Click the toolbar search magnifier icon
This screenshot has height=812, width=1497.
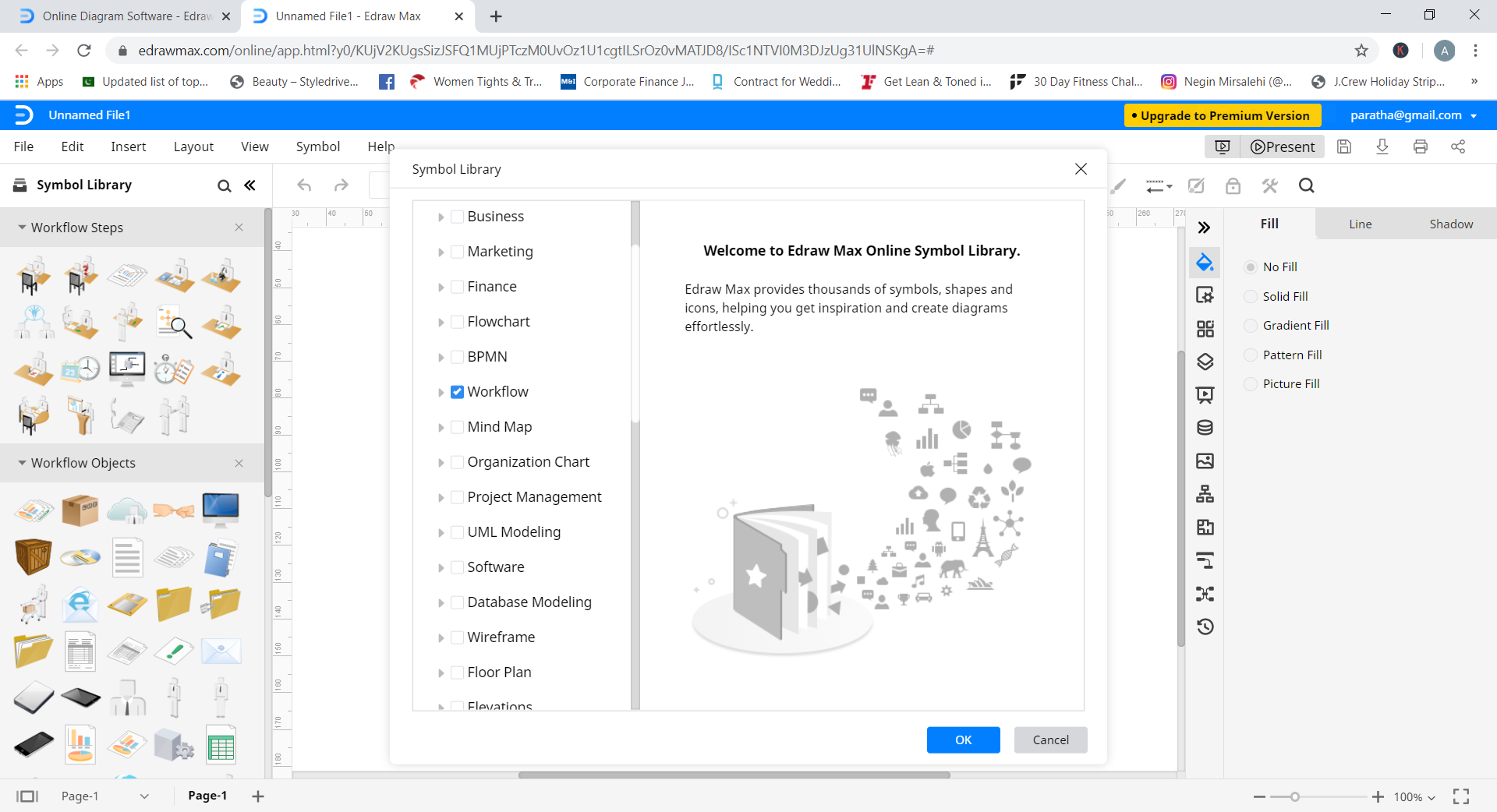[x=1307, y=185]
